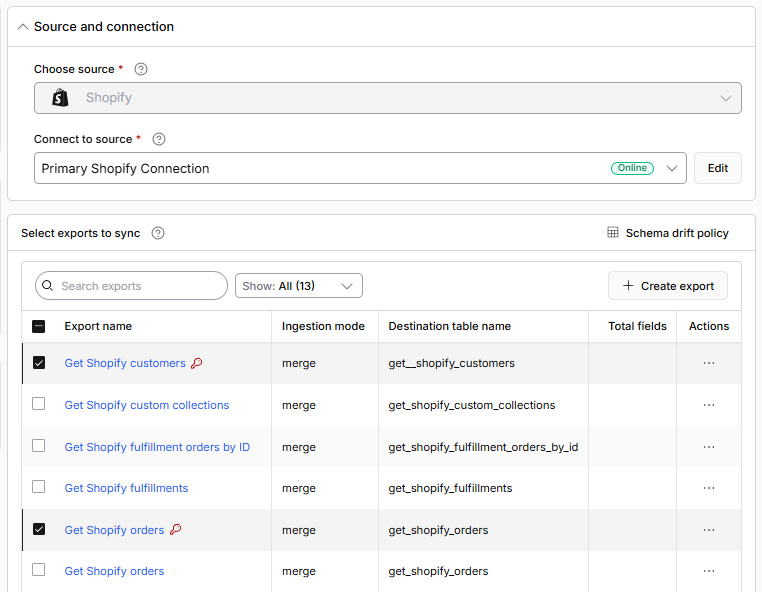
Task: Open actions menu for Get Shopify fulfillments row
Action: pyautogui.click(x=709, y=488)
